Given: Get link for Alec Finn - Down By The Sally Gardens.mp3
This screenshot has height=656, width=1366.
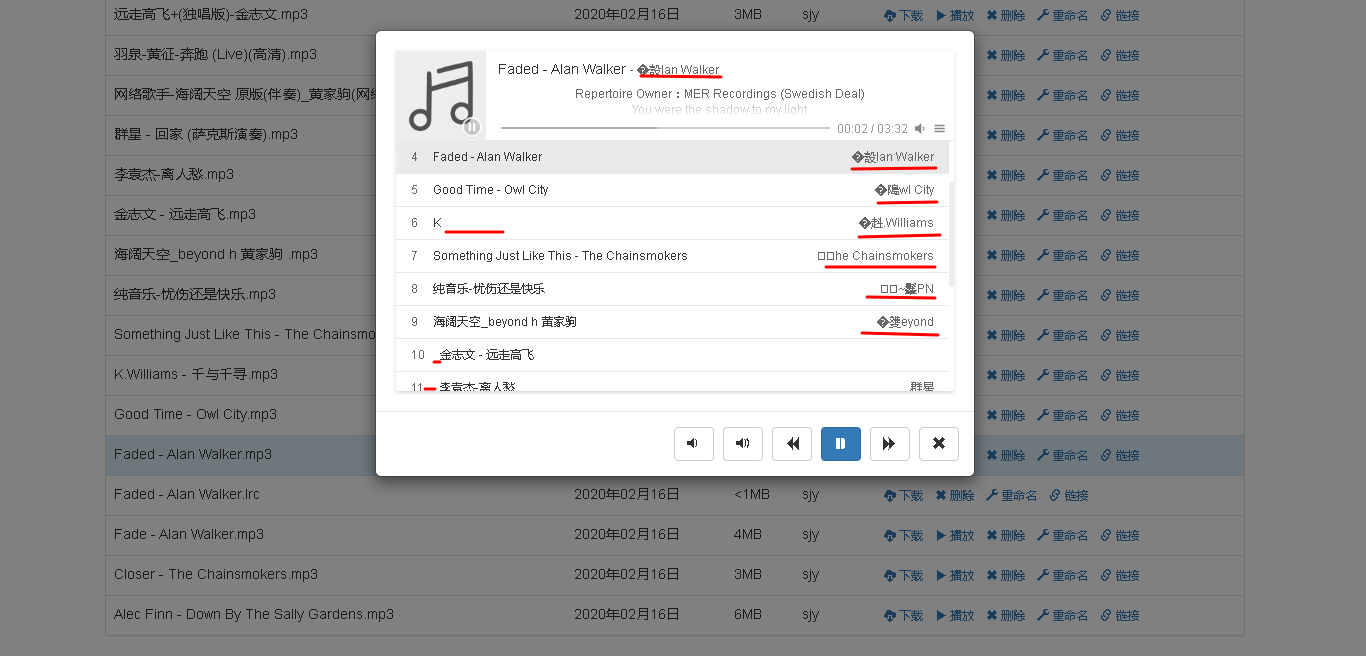Looking at the screenshot, I should coord(1120,615).
